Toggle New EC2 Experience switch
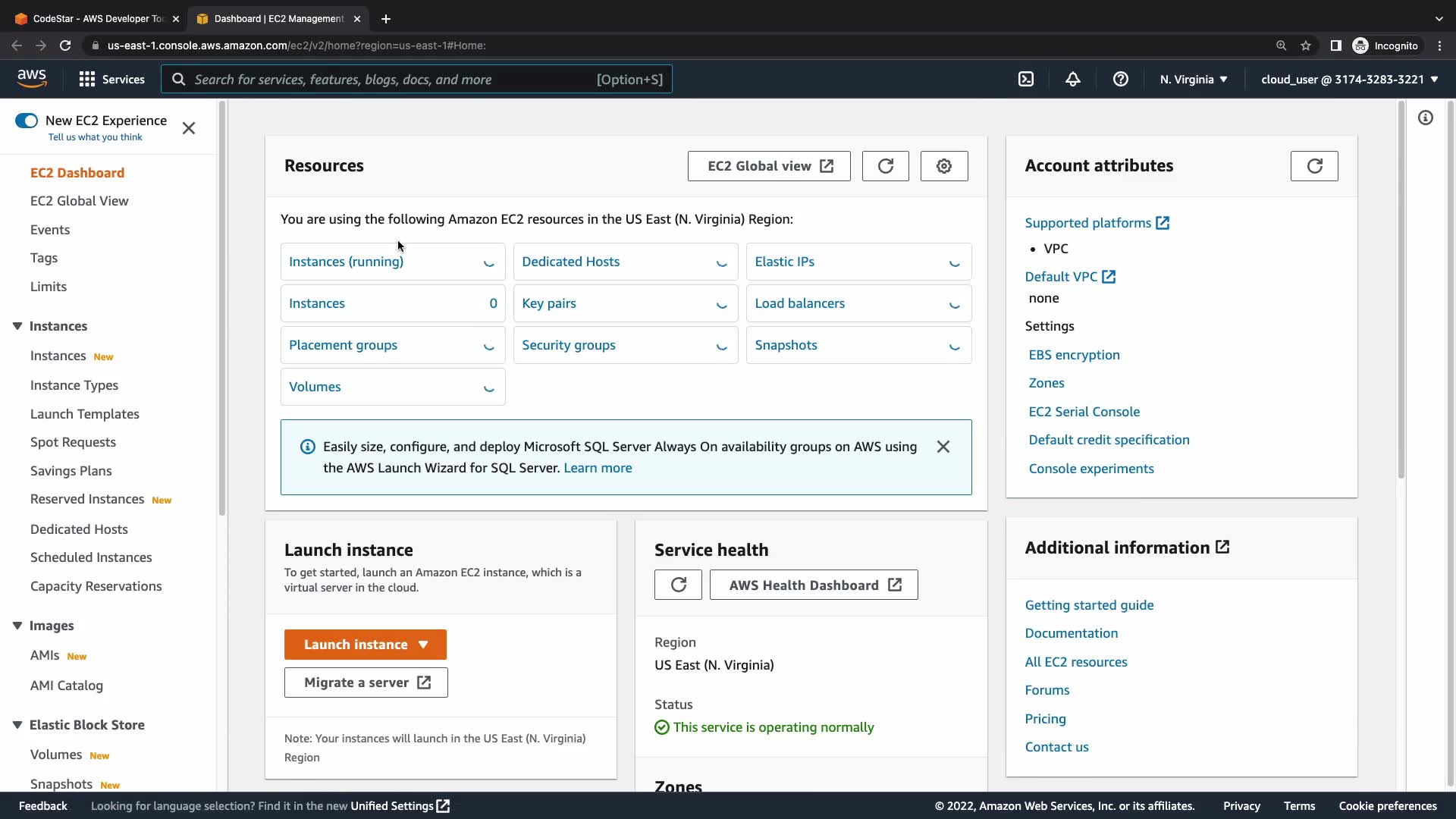This screenshot has height=819, width=1456. [27, 121]
